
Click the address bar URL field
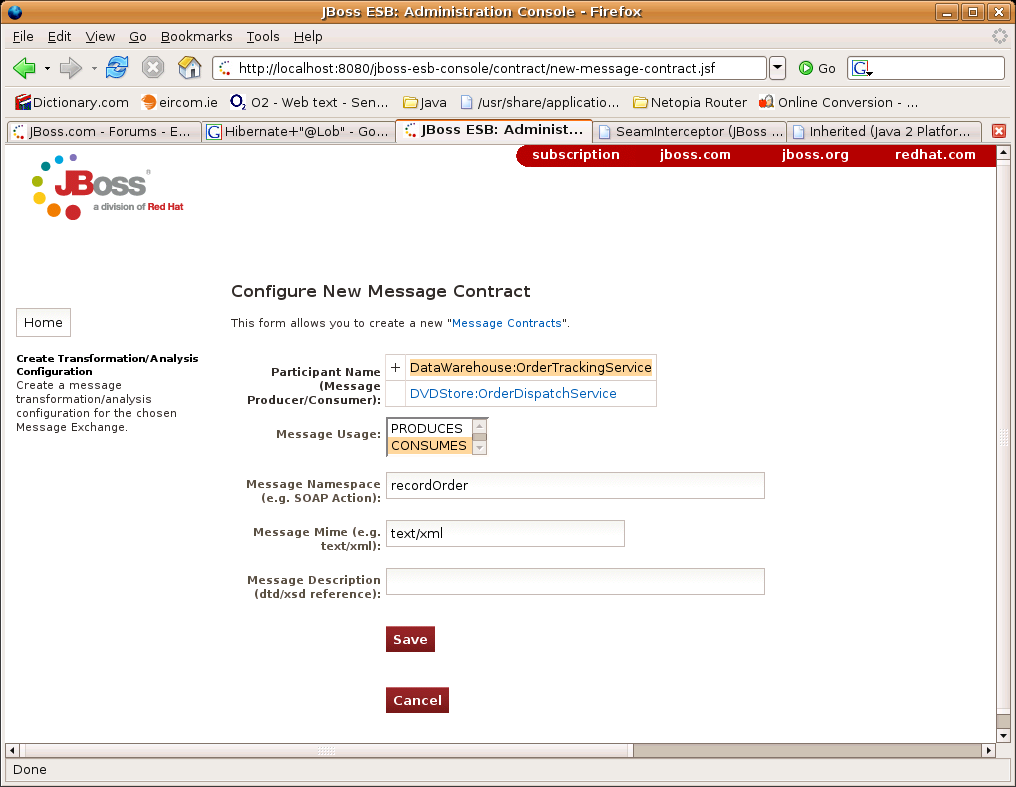[489, 68]
